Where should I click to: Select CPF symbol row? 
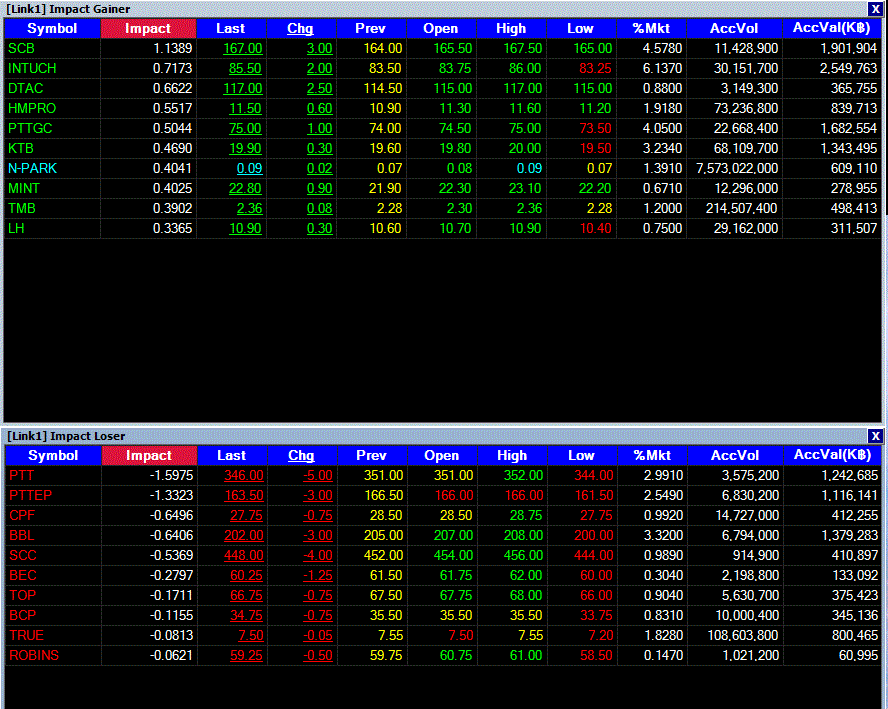22,515
